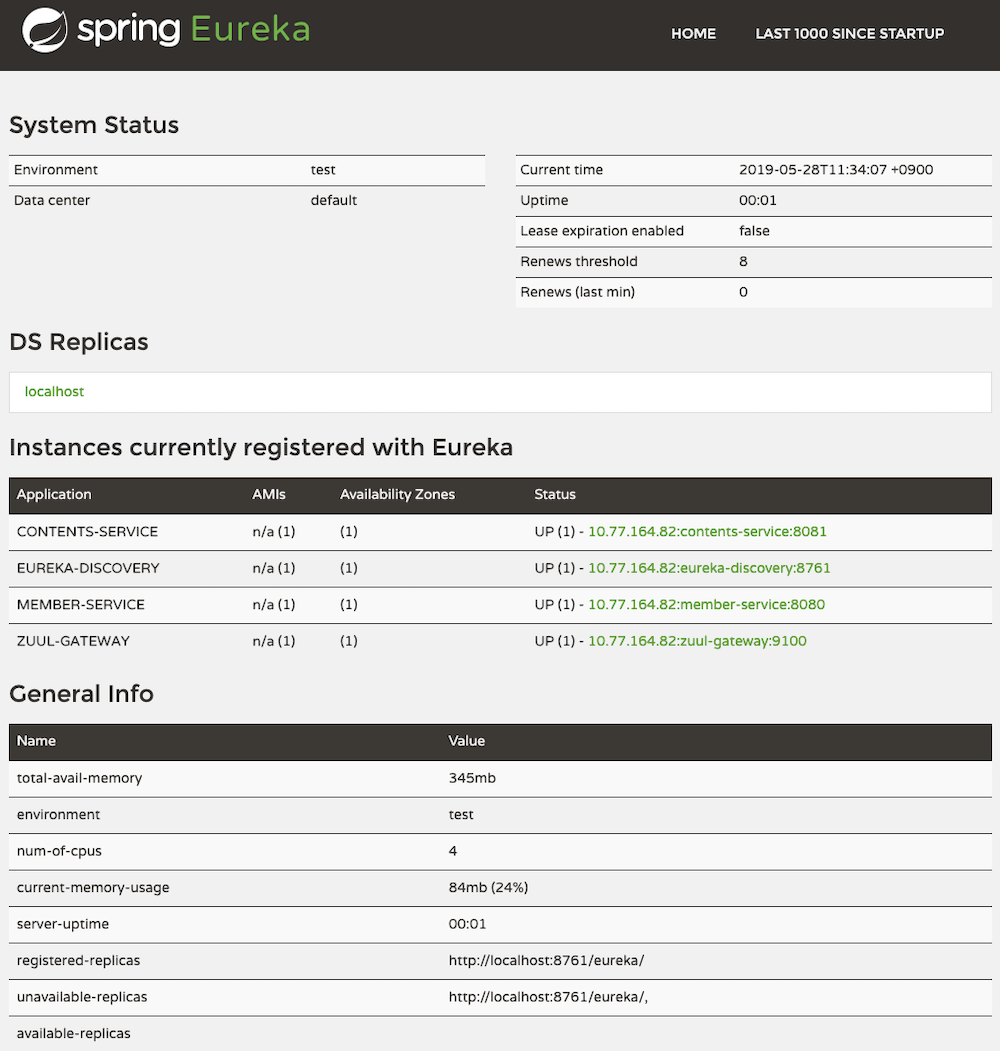1000x1051 pixels.
Task: Click the Application column header
Action: [54, 495]
